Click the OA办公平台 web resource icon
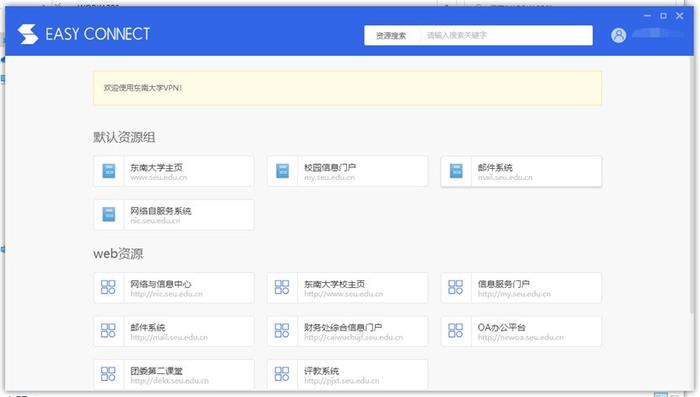 tap(455, 330)
